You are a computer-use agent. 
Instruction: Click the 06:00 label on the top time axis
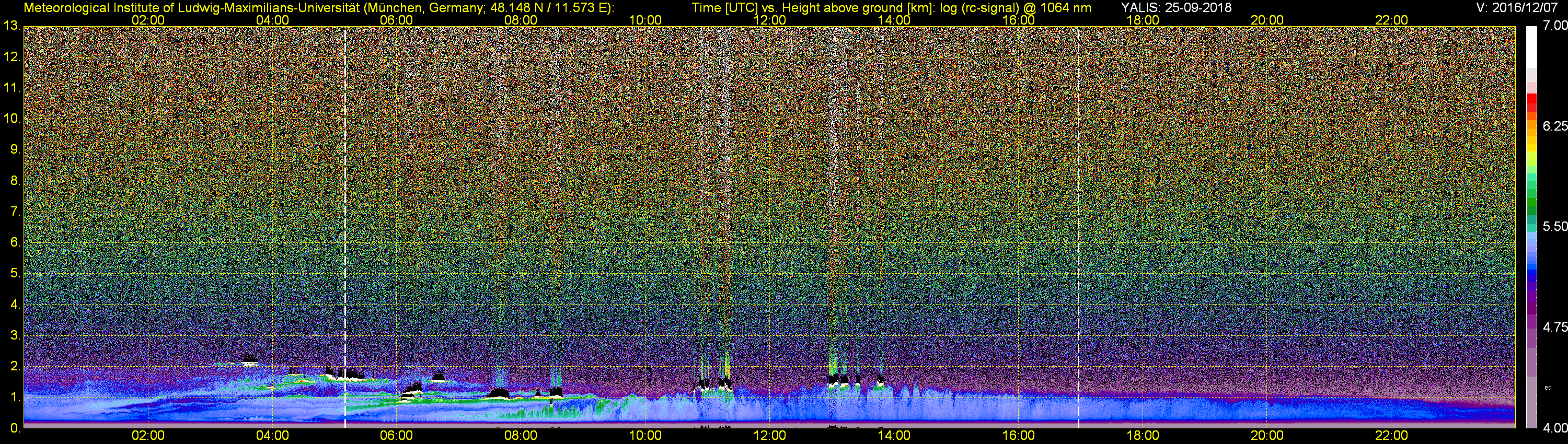tap(396, 20)
